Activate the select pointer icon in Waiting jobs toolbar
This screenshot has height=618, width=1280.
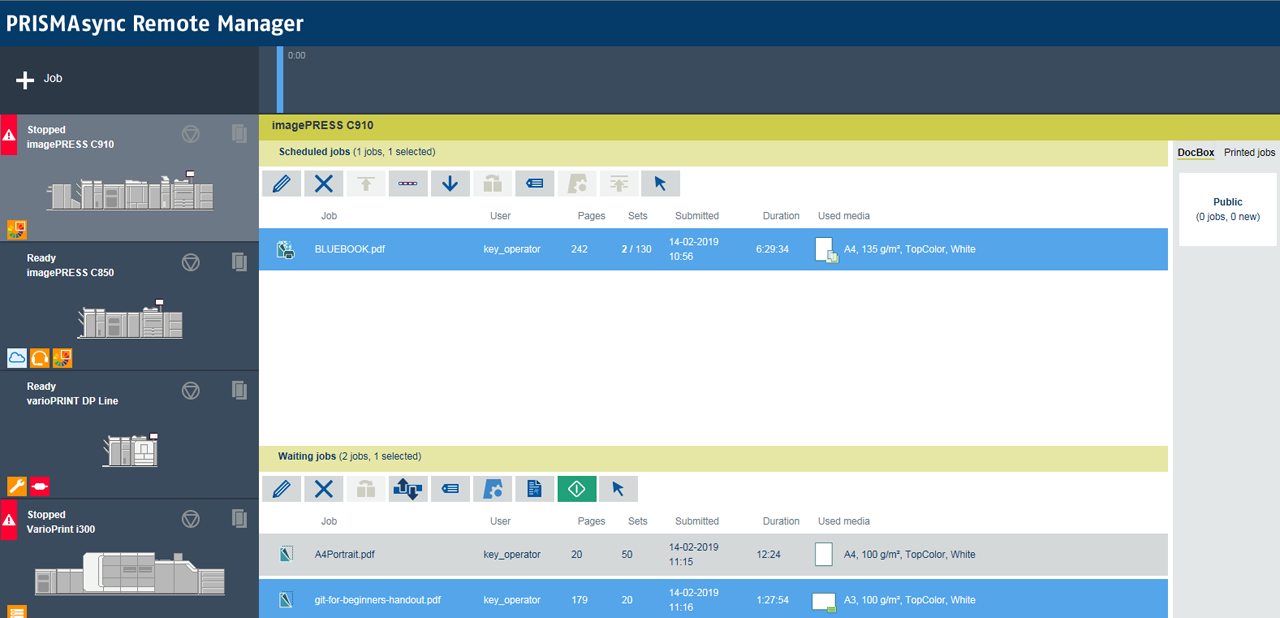pos(618,489)
